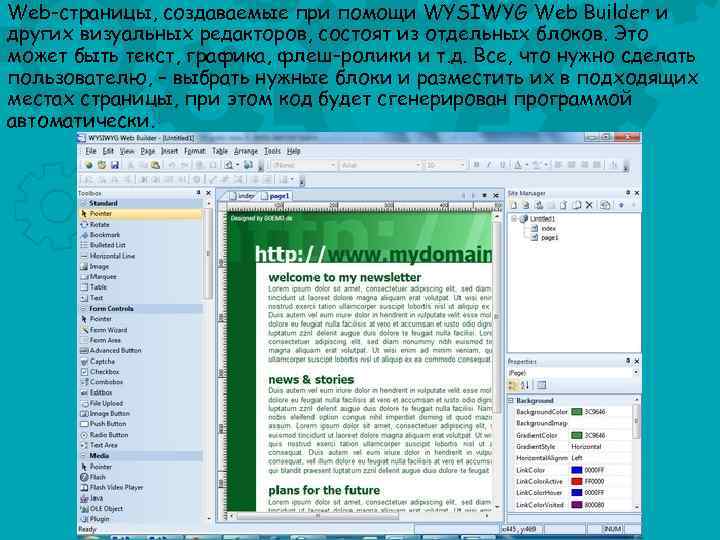Click the page's vertical scrollbar
This screenshot has height=540, width=720.
(x=497, y=360)
